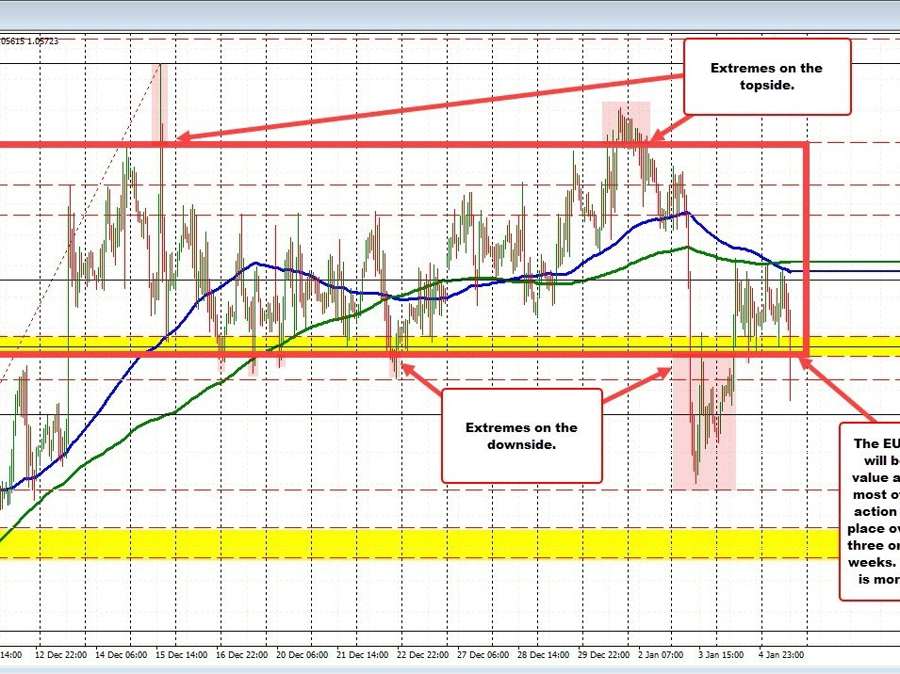Click the "3 Jan 15:00" time axis label
Screen dimensions: 900x674
click(x=720, y=656)
